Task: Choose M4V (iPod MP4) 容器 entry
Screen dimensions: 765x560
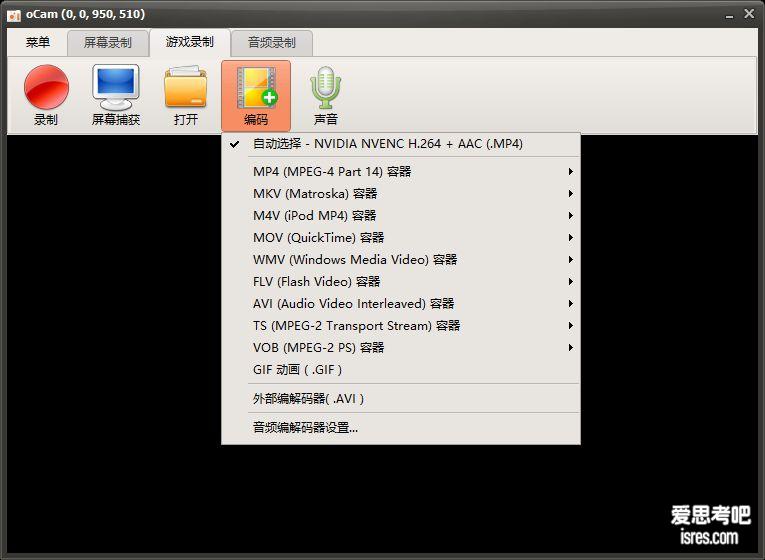Action: 401,216
